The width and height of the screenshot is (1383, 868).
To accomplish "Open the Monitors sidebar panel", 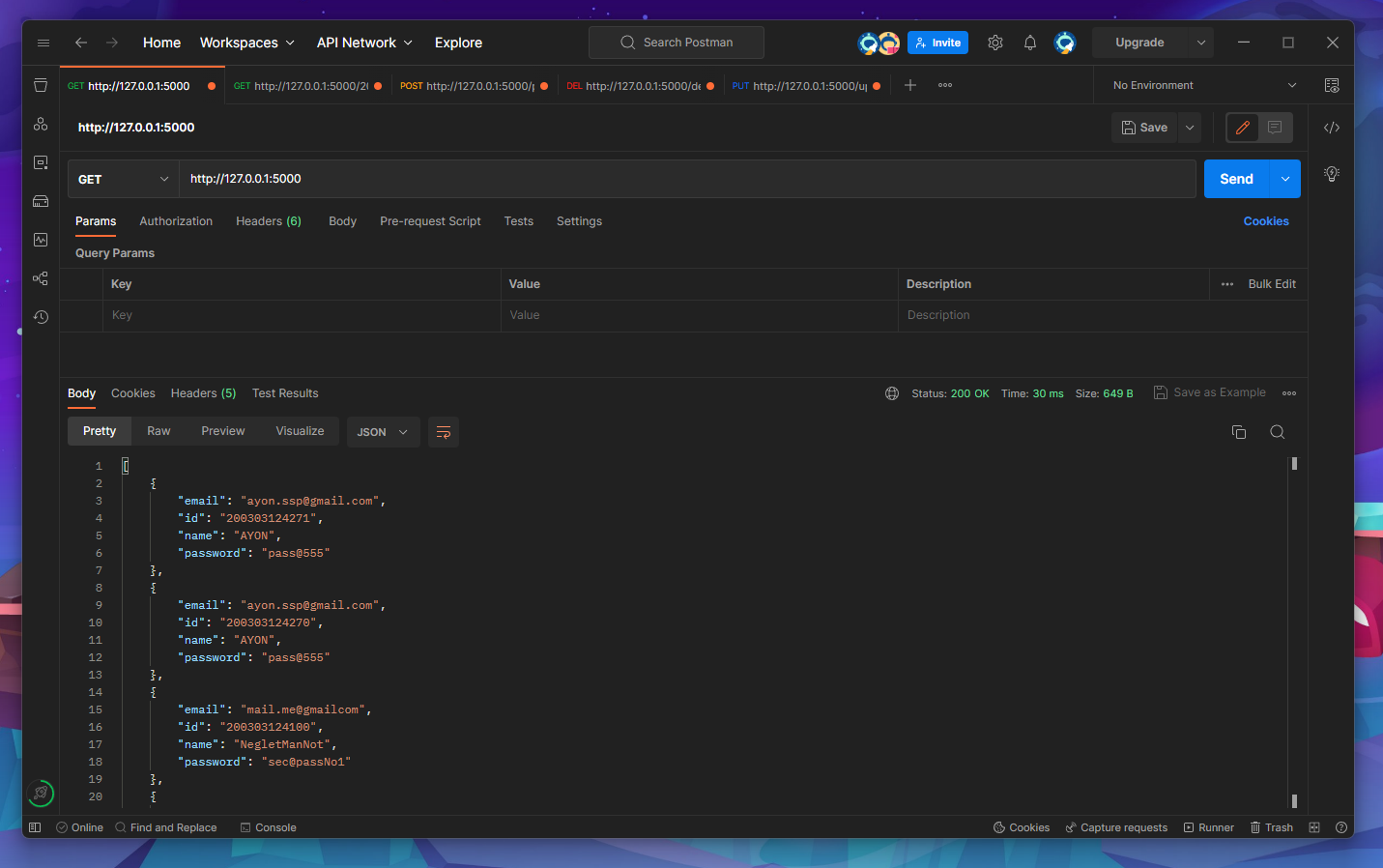I will [x=41, y=240].
